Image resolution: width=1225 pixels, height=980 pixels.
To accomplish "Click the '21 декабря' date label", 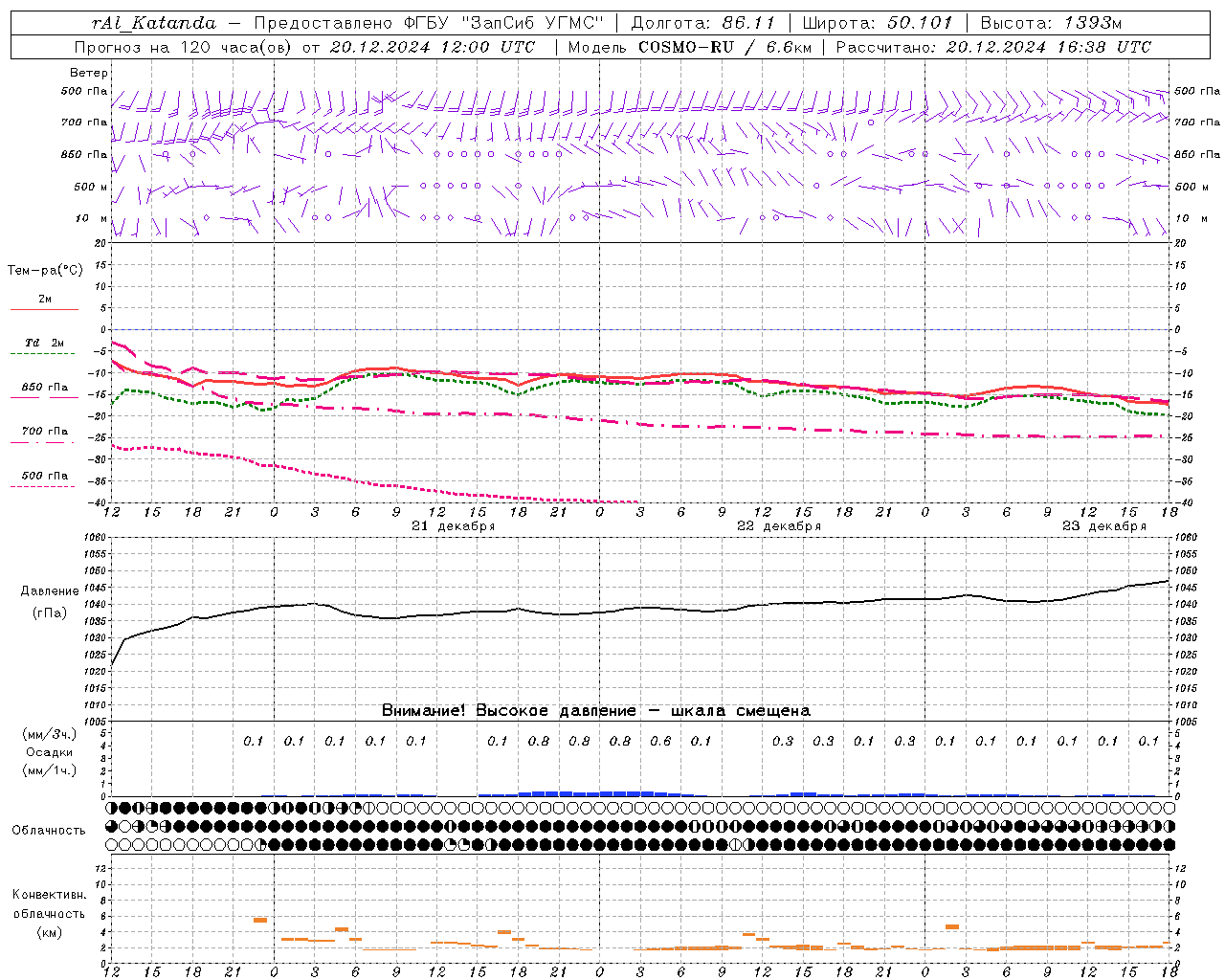I will pos(453,526).
